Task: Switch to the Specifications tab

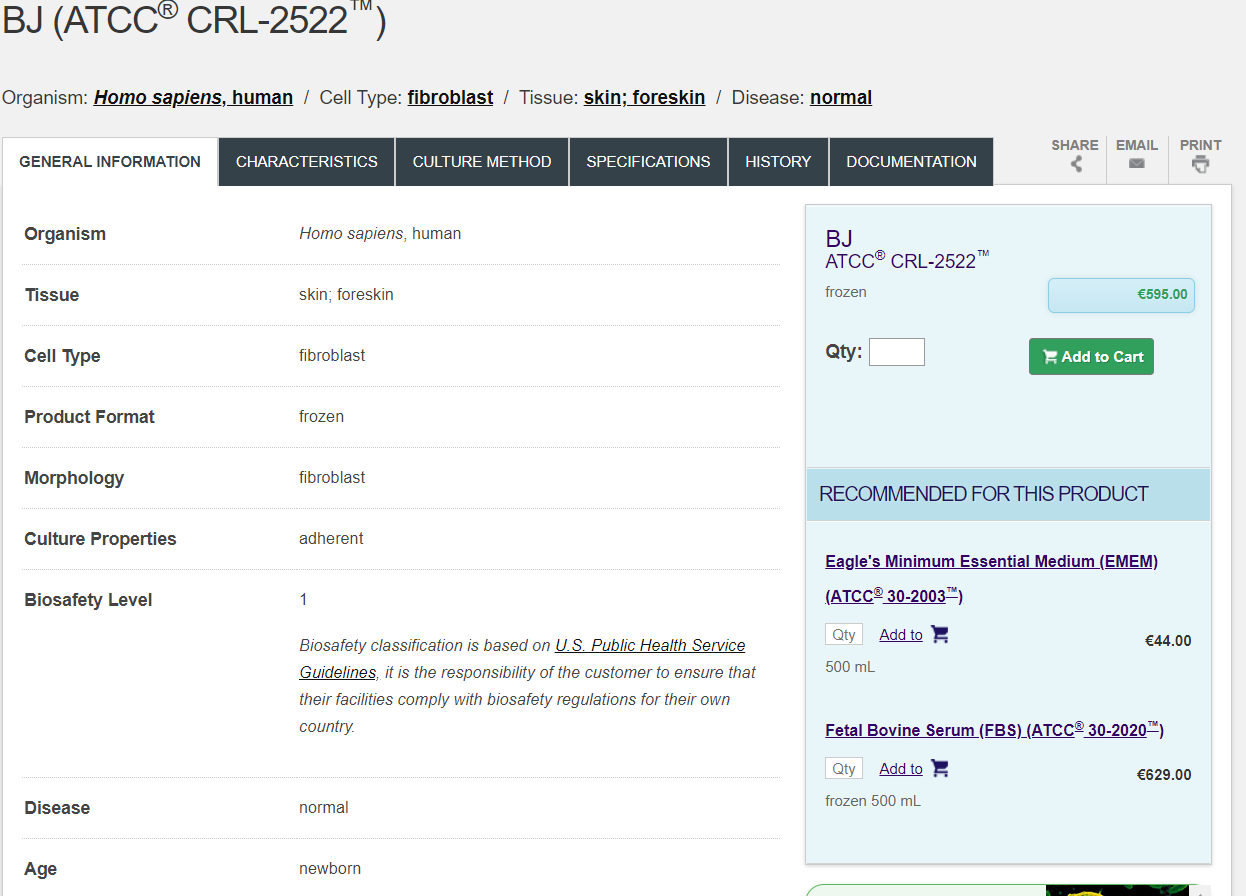Action: click(x=648, y=162)
